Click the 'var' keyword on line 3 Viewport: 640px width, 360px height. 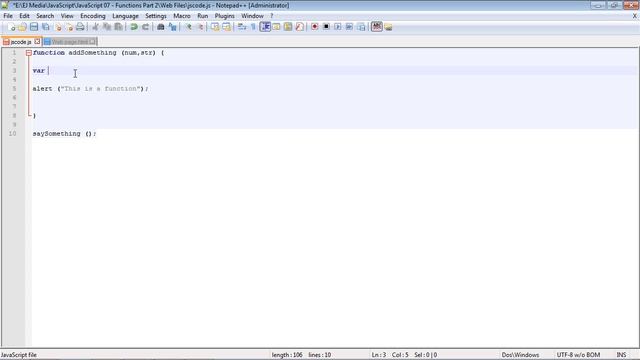[x=38, y=71]
